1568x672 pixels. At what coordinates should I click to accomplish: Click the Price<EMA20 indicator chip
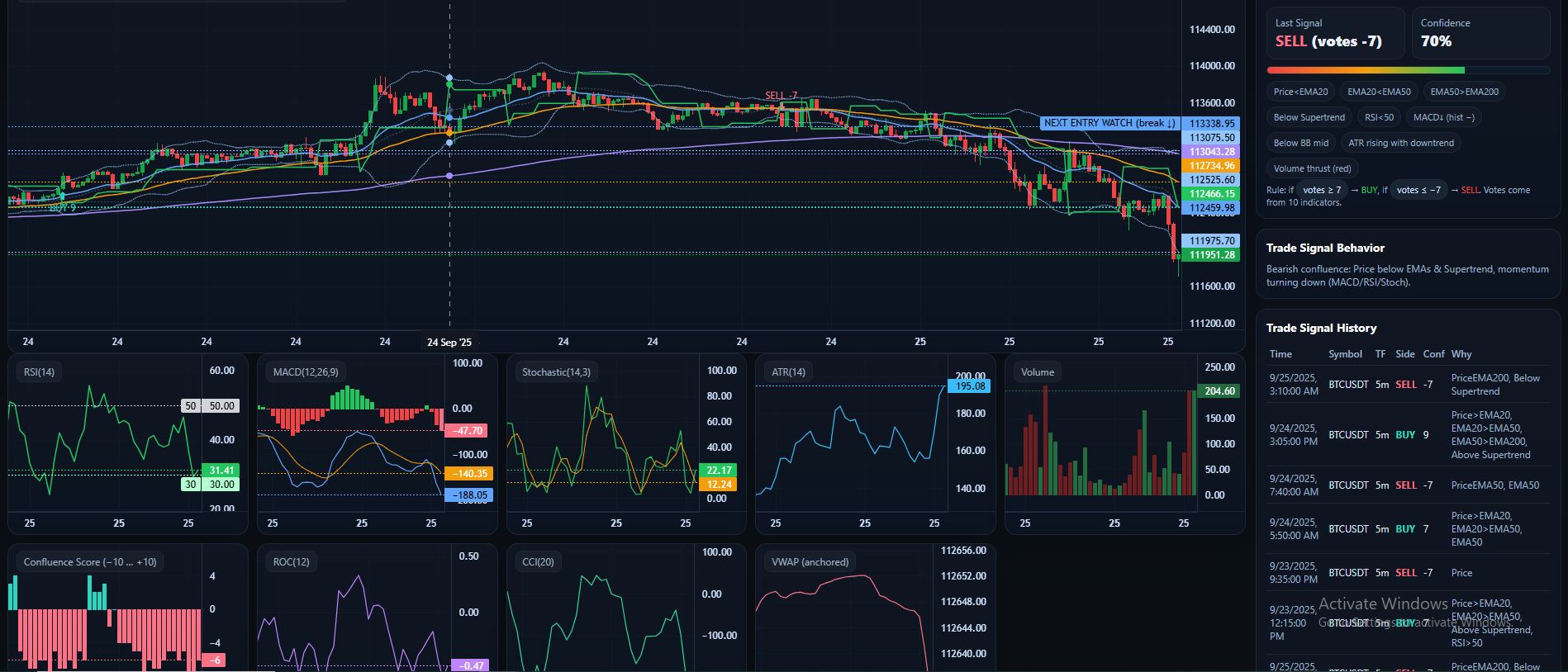pos(1300,92)
